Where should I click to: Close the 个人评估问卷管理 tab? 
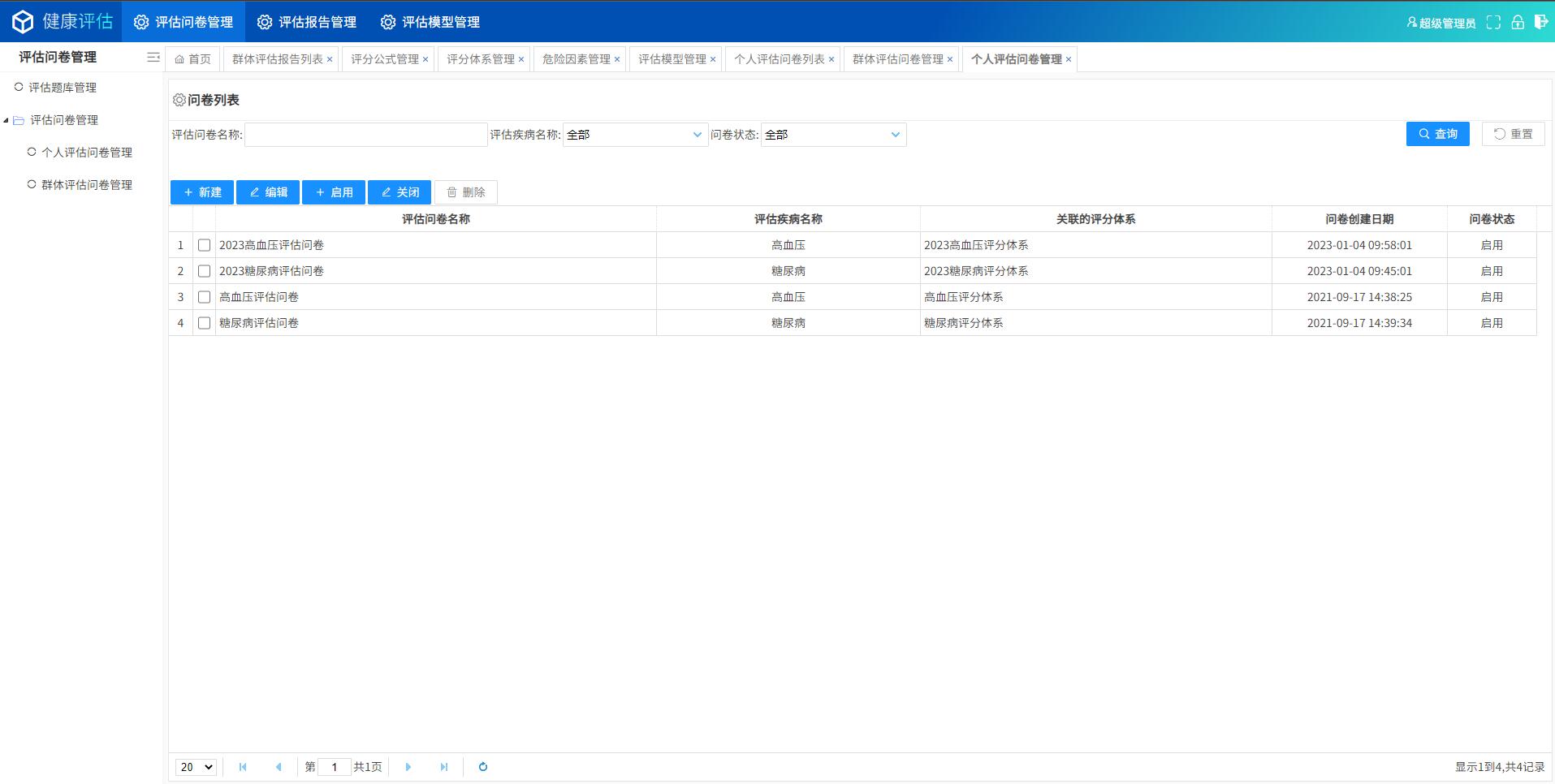point(1069,59)
